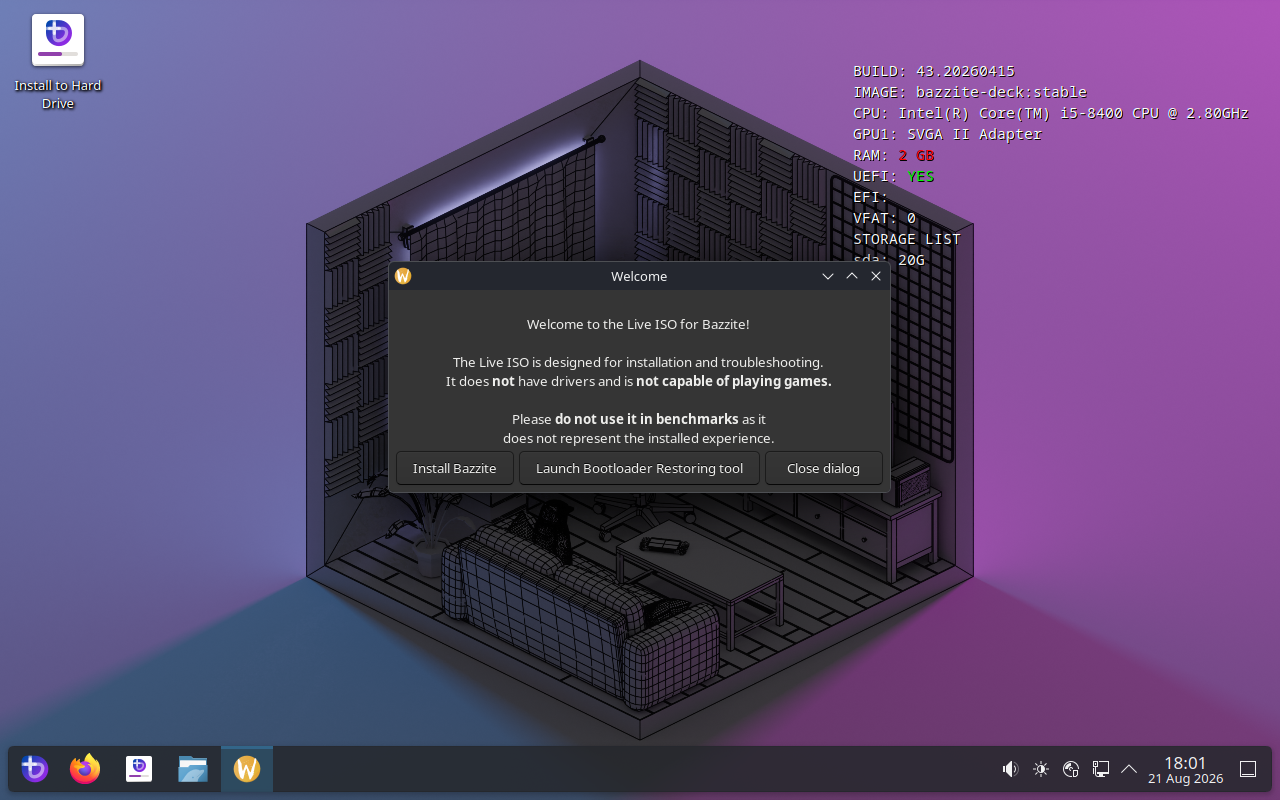Open the clock showing 18:01
The height and width of the screenshot is (800, 1280).
point(1185,763)
